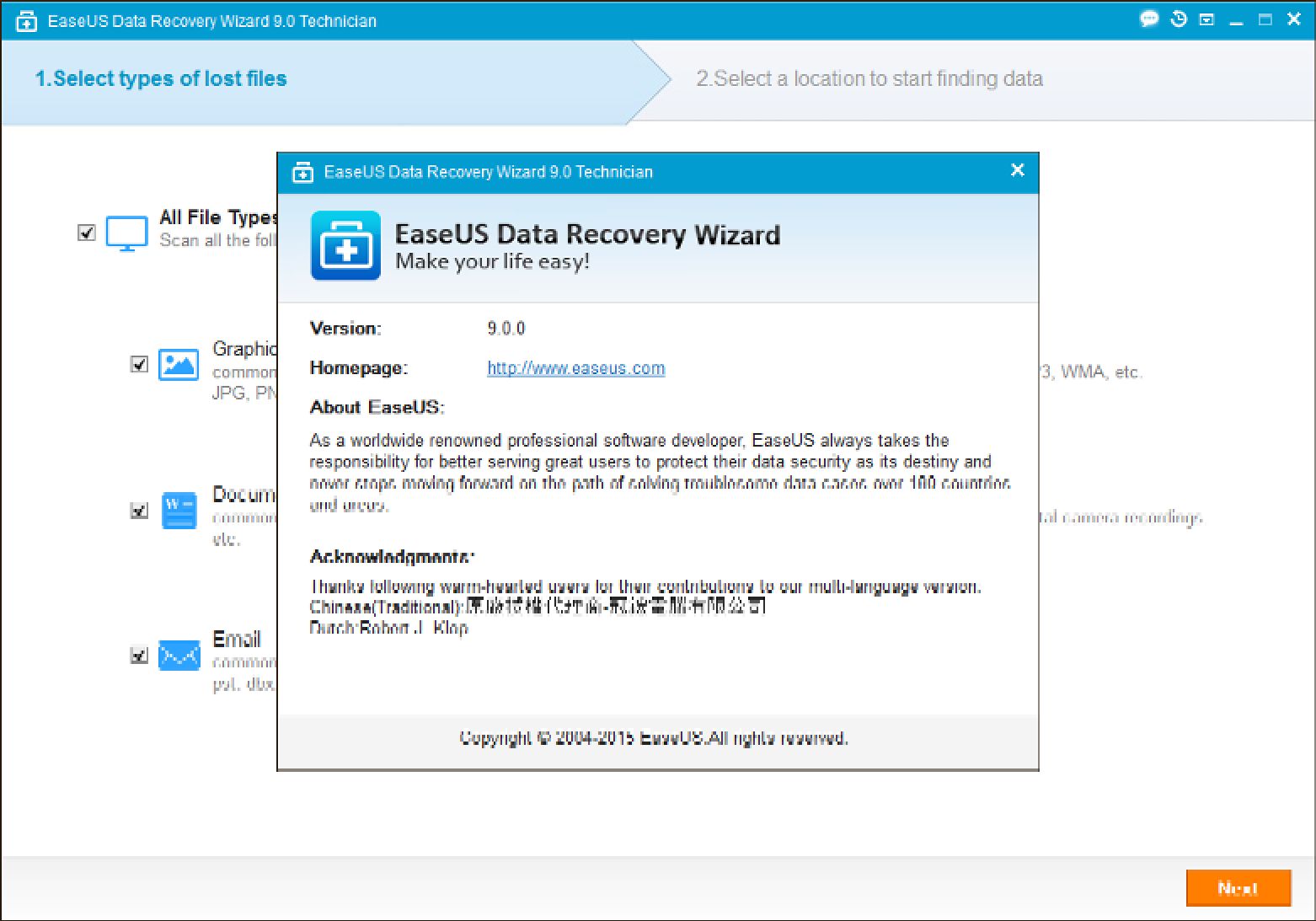
Task: Click the clock history icon in title bar
Action: 1179,19
